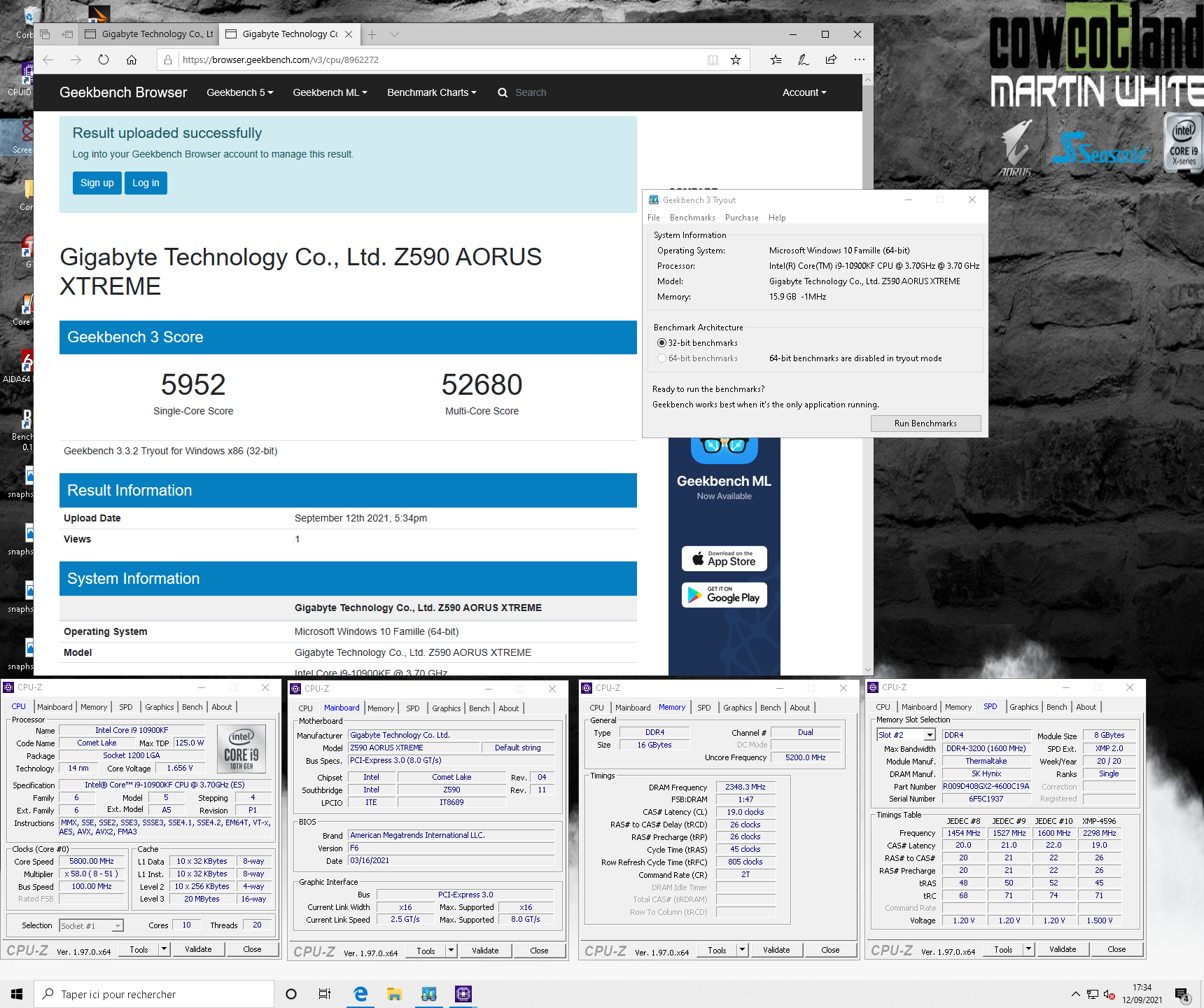Open the Purchase menu in Geekbench 3
1204x1008 pixels.
click(x=742, y=218)
